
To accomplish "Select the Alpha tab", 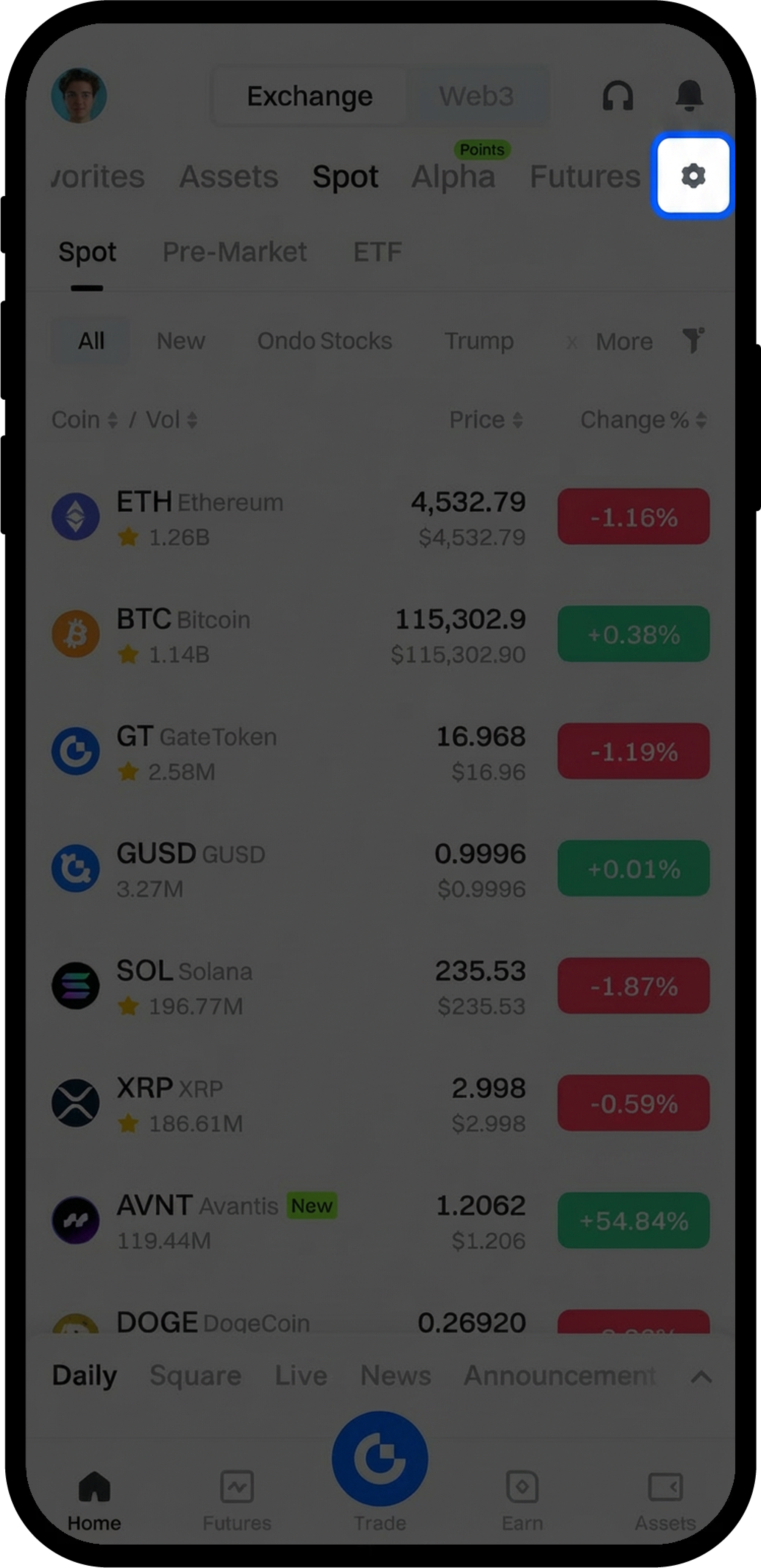I will click(x=454, y=176).
